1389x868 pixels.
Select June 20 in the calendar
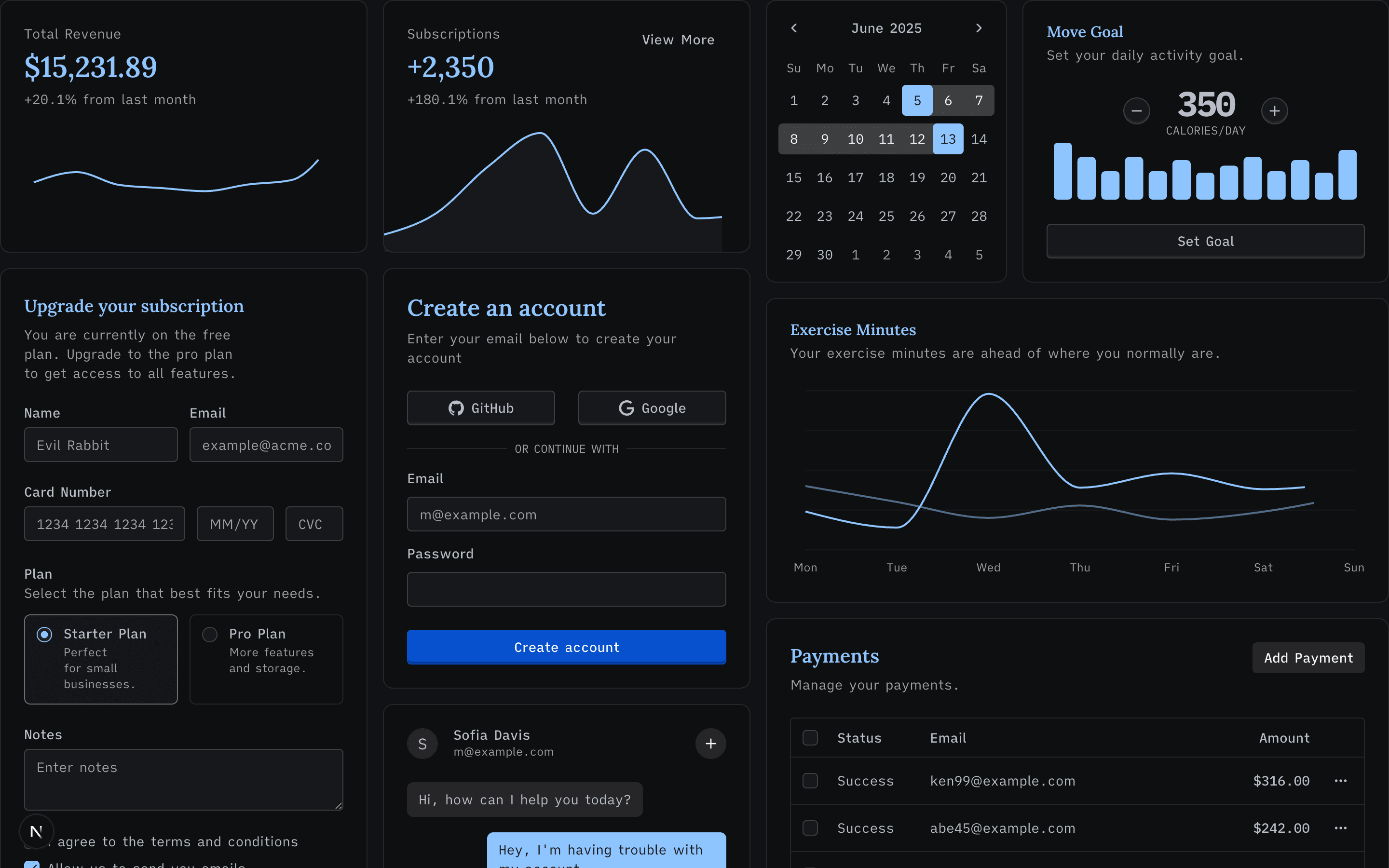click(x=948, y=177)
